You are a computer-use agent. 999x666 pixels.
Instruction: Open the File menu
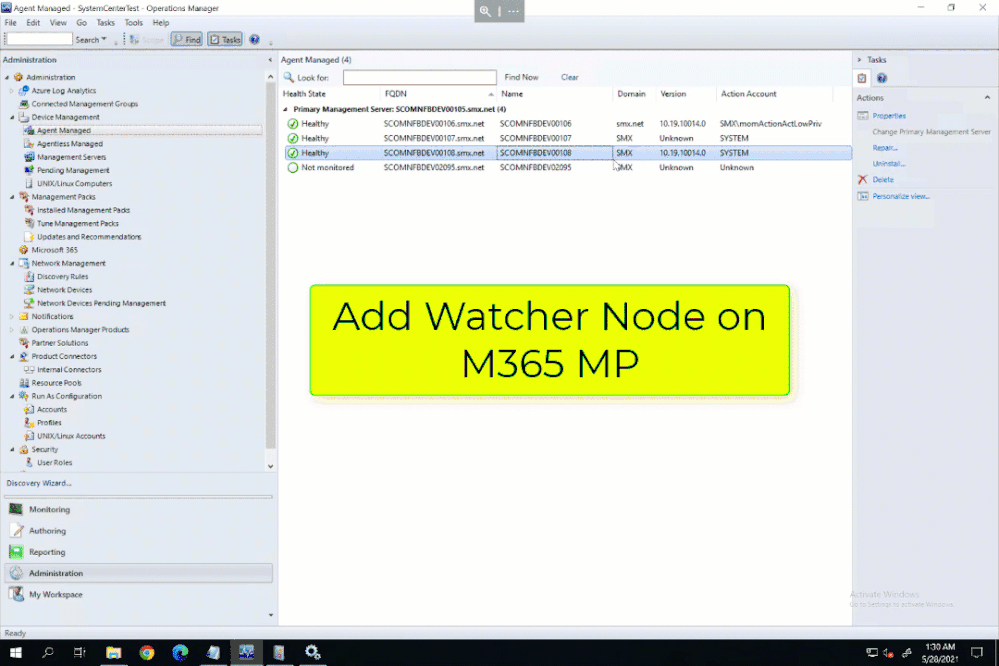click(11, 23)
